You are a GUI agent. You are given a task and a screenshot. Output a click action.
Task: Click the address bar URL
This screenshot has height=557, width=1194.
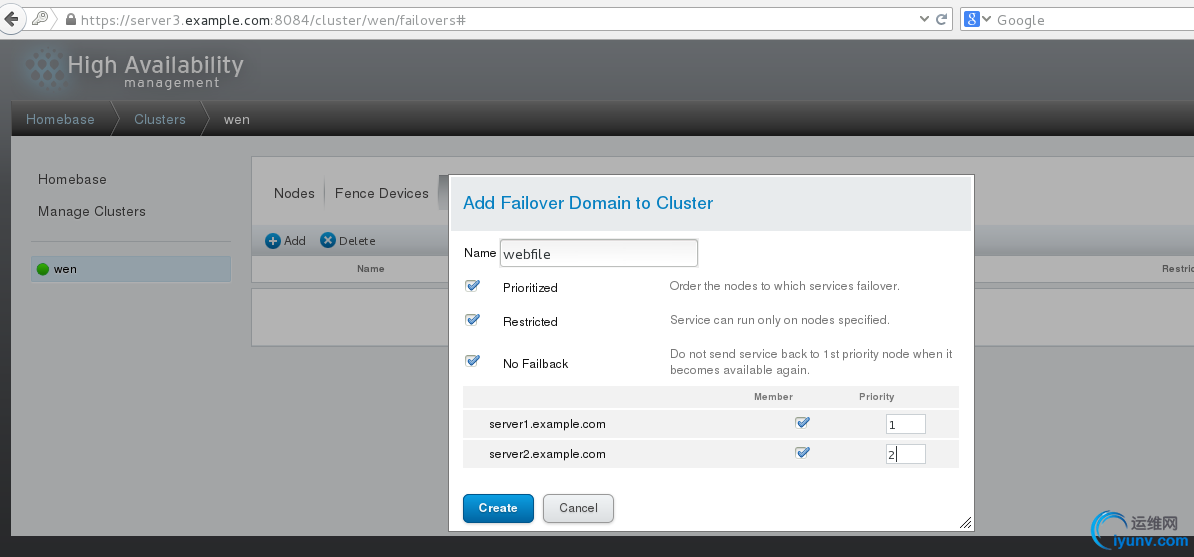(273, 20)
